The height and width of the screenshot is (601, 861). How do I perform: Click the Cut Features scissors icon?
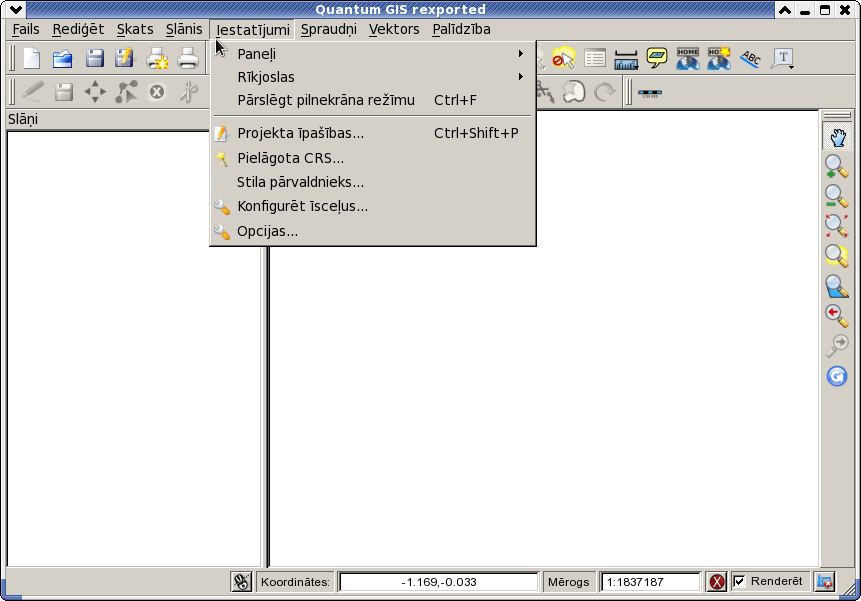(188, 92)
